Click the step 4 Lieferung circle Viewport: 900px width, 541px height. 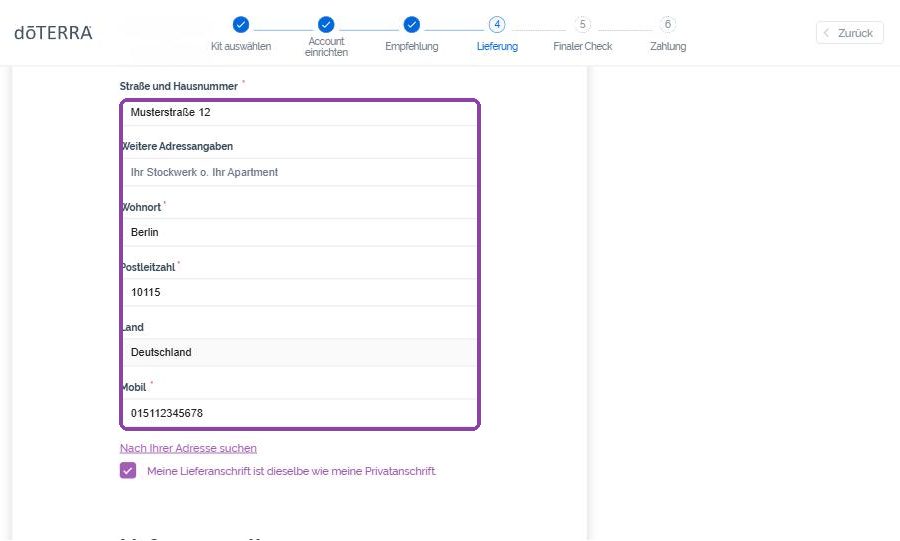click(x=497, y=25)
